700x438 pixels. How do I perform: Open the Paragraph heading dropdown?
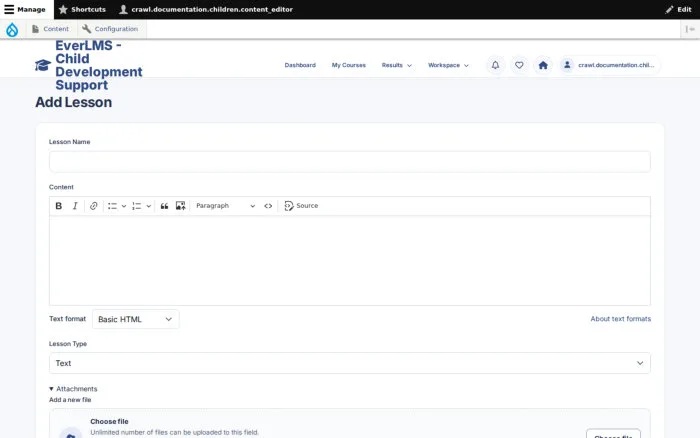click(225, 206)
